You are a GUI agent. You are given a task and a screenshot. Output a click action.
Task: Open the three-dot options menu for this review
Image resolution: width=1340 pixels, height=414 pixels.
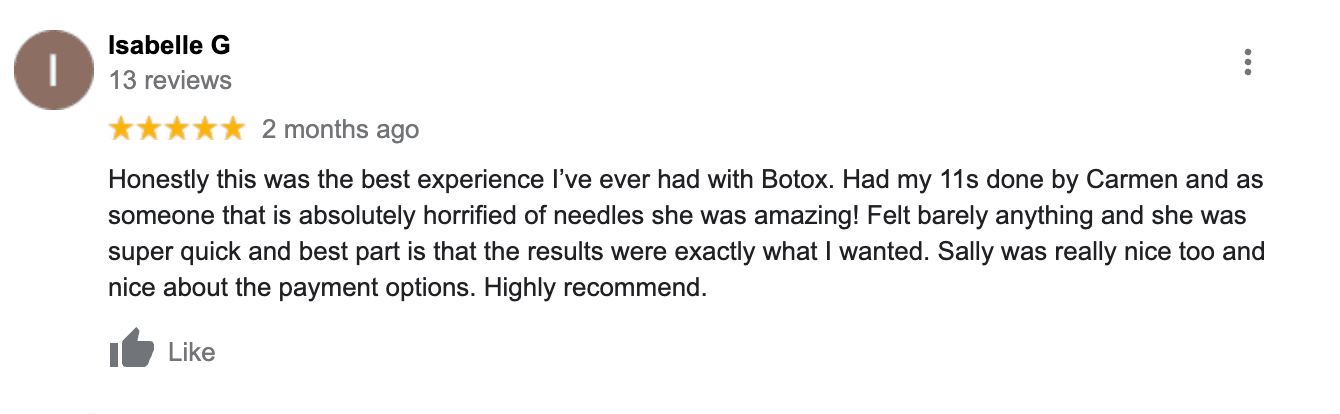1247,62
